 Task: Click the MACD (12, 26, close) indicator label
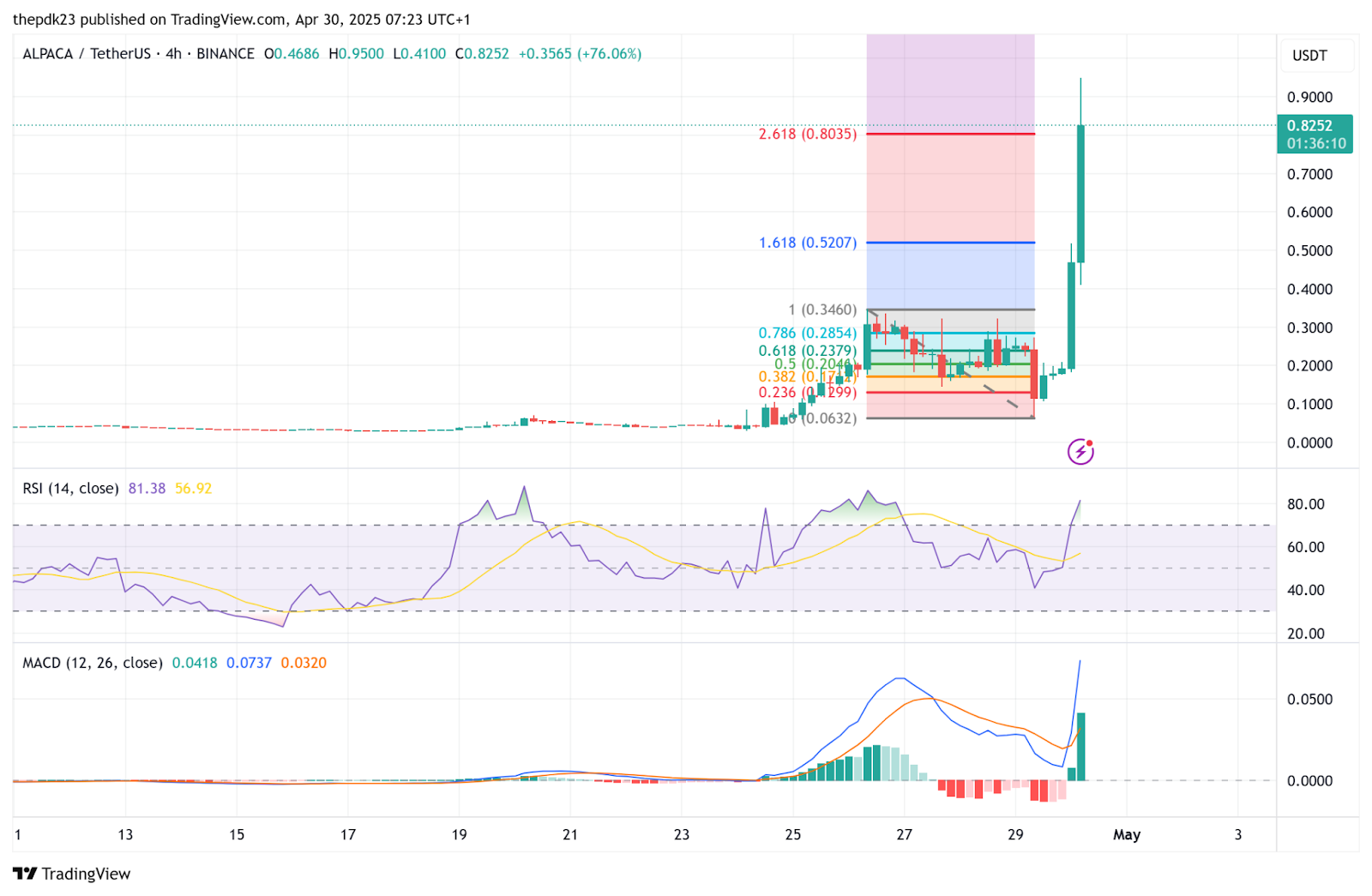tap(93, 663)
